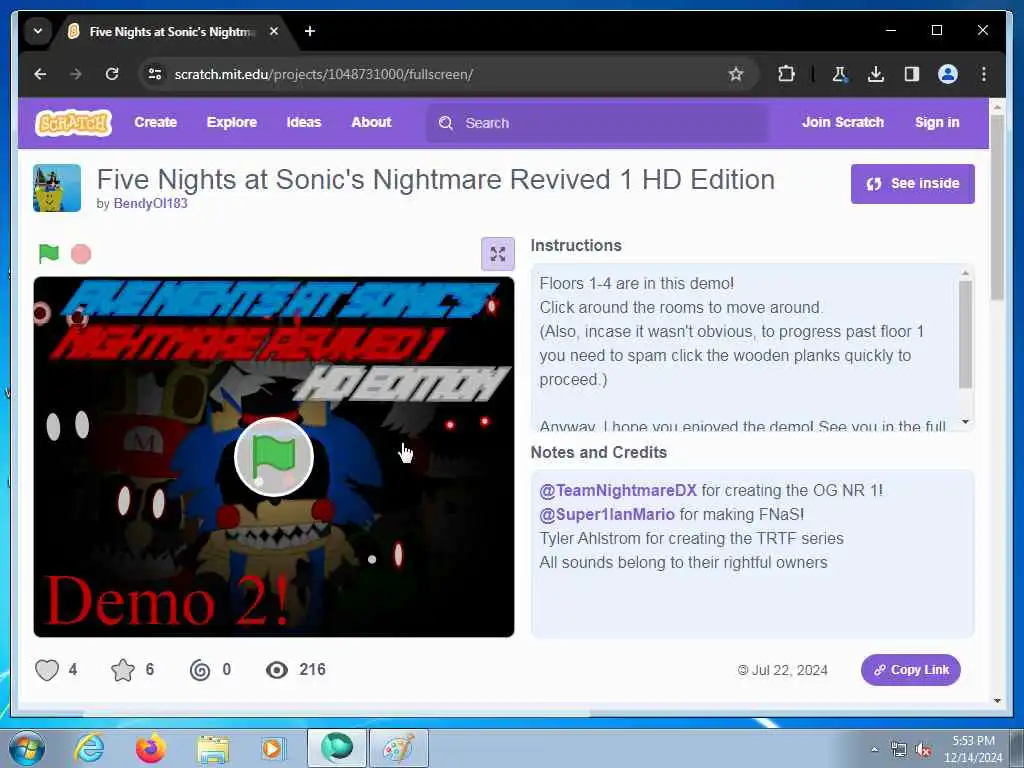
Task: Click the Instructions box scroll-up arrow
Action: tap(965, 272)
